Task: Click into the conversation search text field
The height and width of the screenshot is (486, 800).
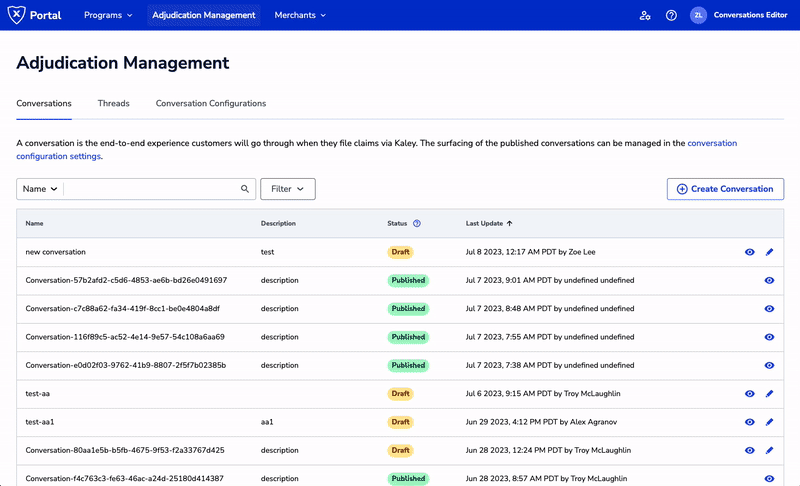Action: 150,189
